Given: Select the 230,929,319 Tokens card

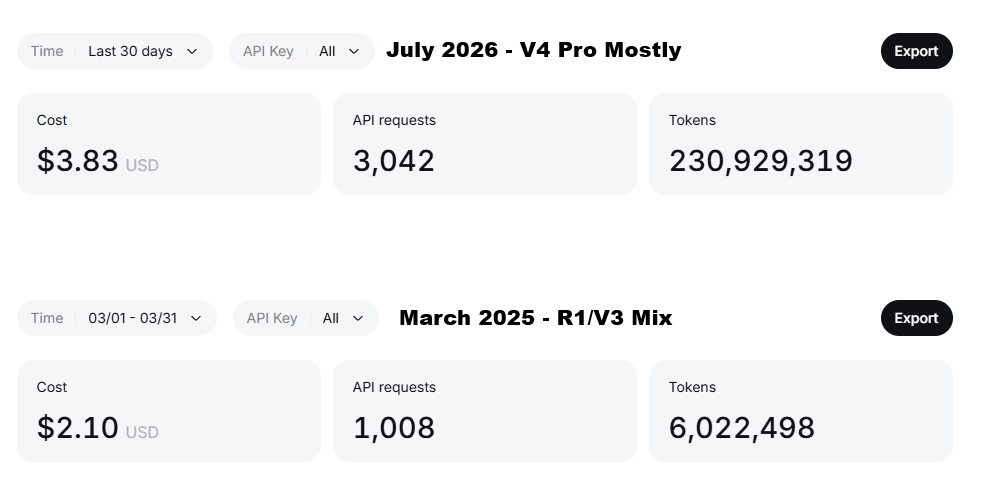Looking at the screenshot, I should (x=801, y=144).
